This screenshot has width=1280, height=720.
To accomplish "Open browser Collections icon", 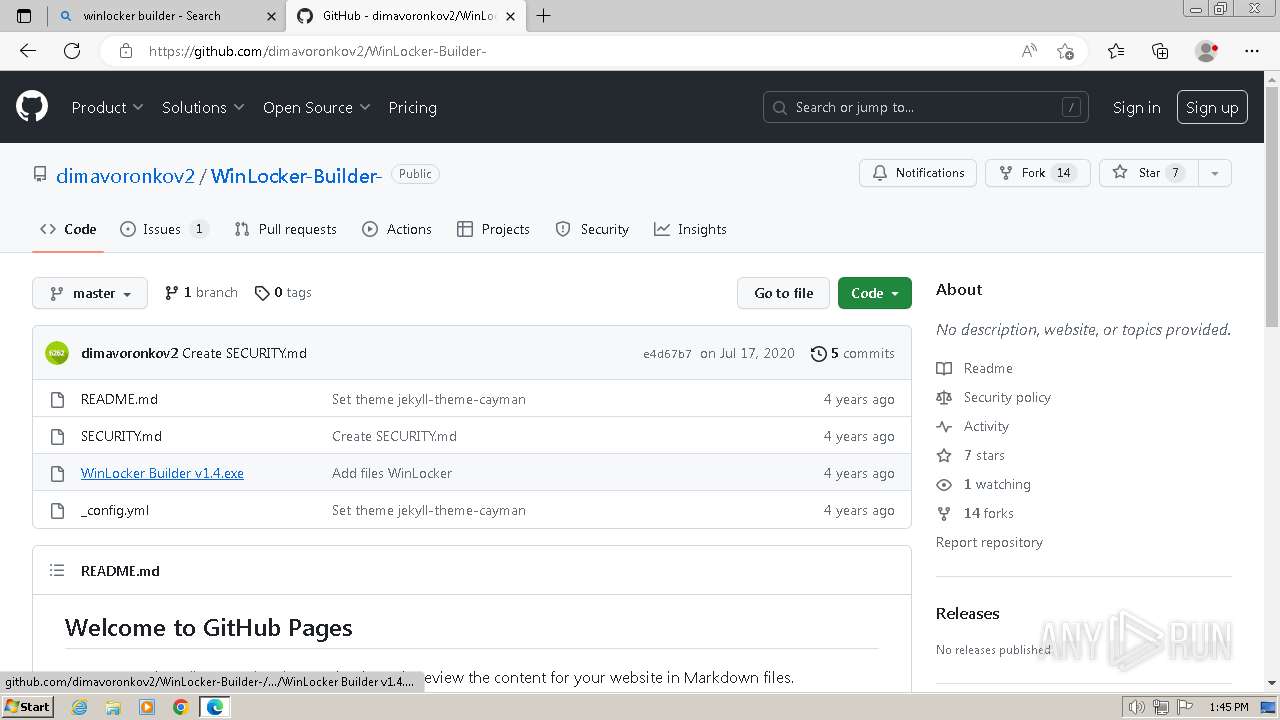I will pos(1160,51).
